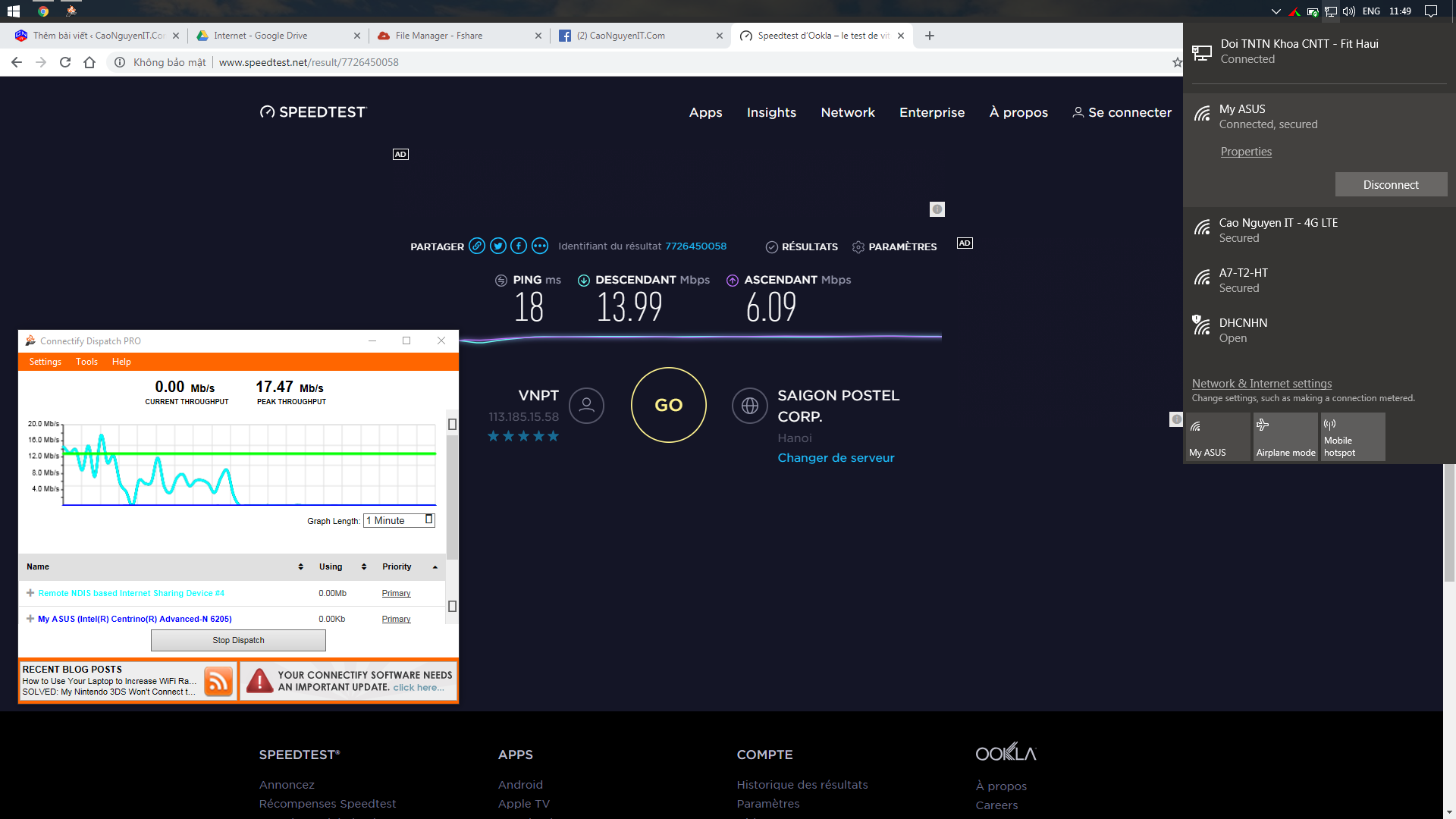1456x819 pixels.
Task: Click the Saigon Postel server globe icon
Action: coord(749,406)
